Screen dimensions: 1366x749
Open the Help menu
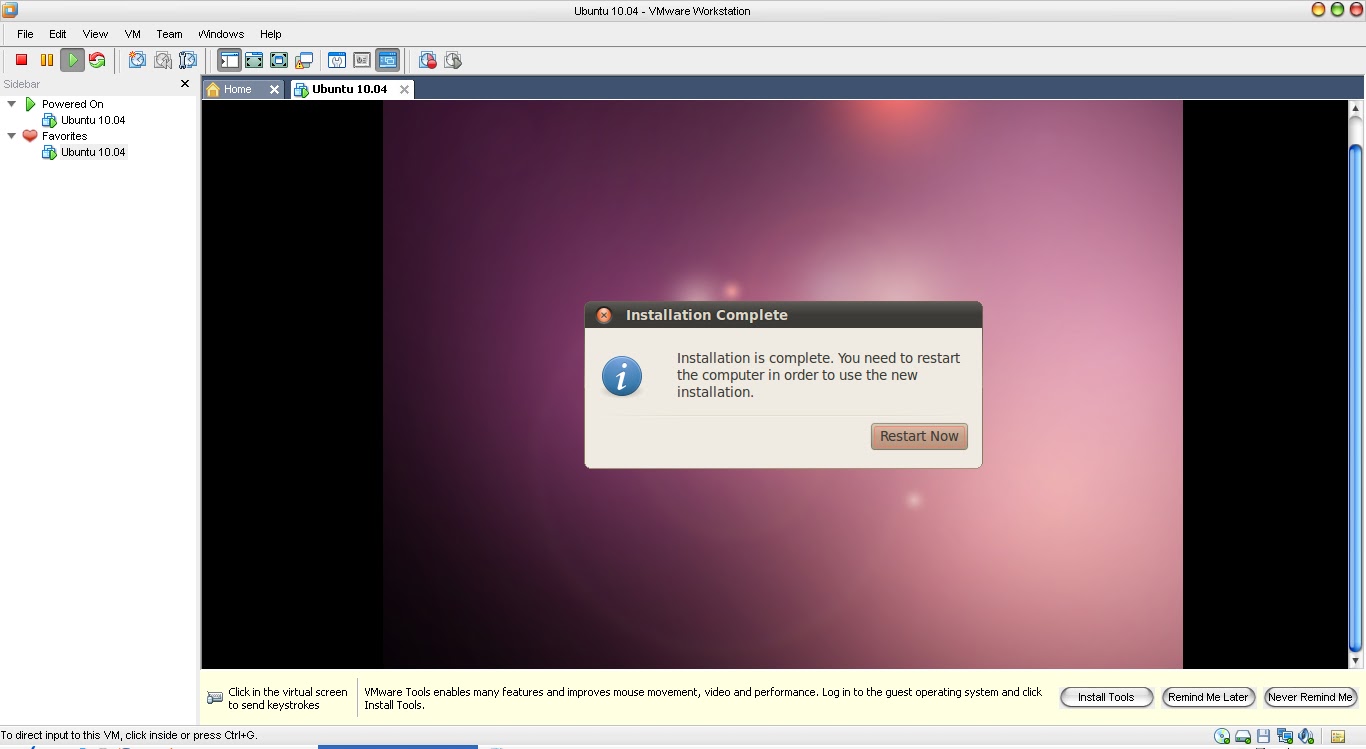pyautogui.click(x=270, y=34)
